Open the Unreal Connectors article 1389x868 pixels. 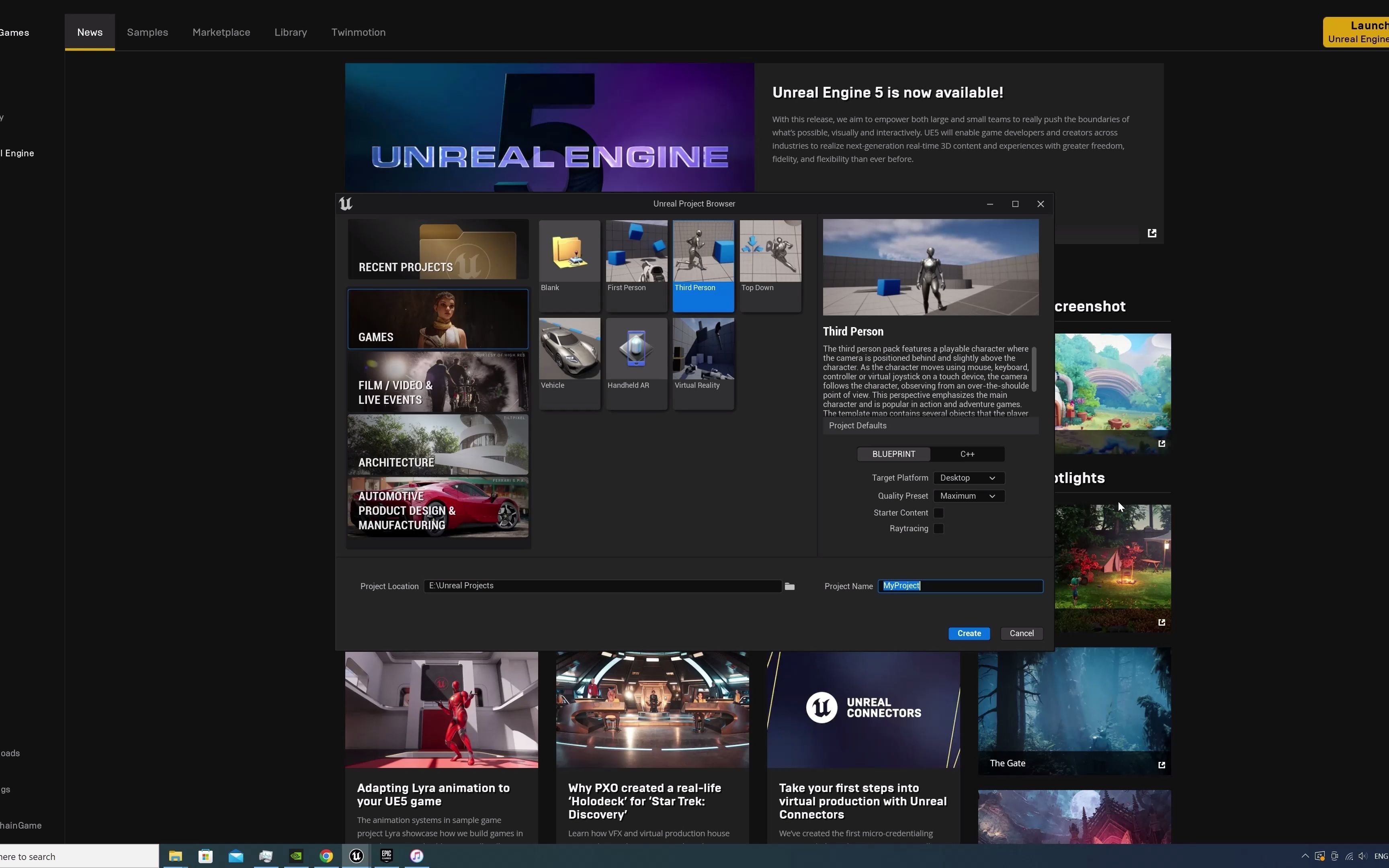862,801
